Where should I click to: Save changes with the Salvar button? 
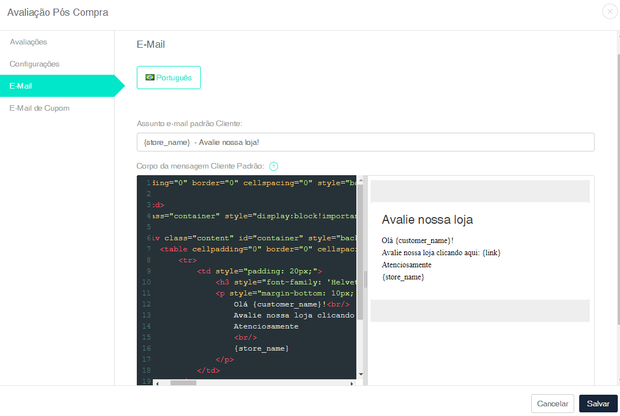coord(598,403)
